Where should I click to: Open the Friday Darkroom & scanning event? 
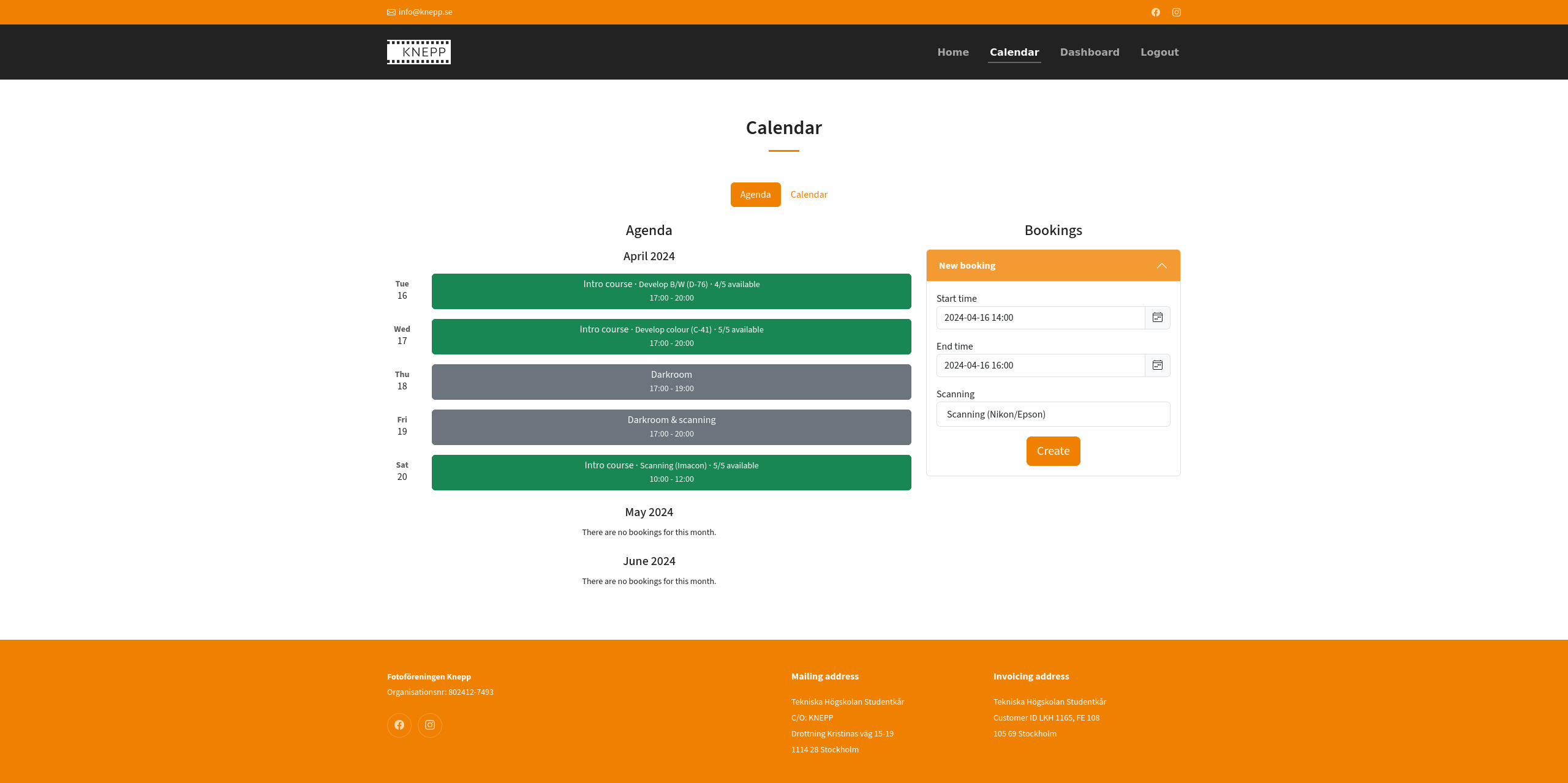[671, 427]
